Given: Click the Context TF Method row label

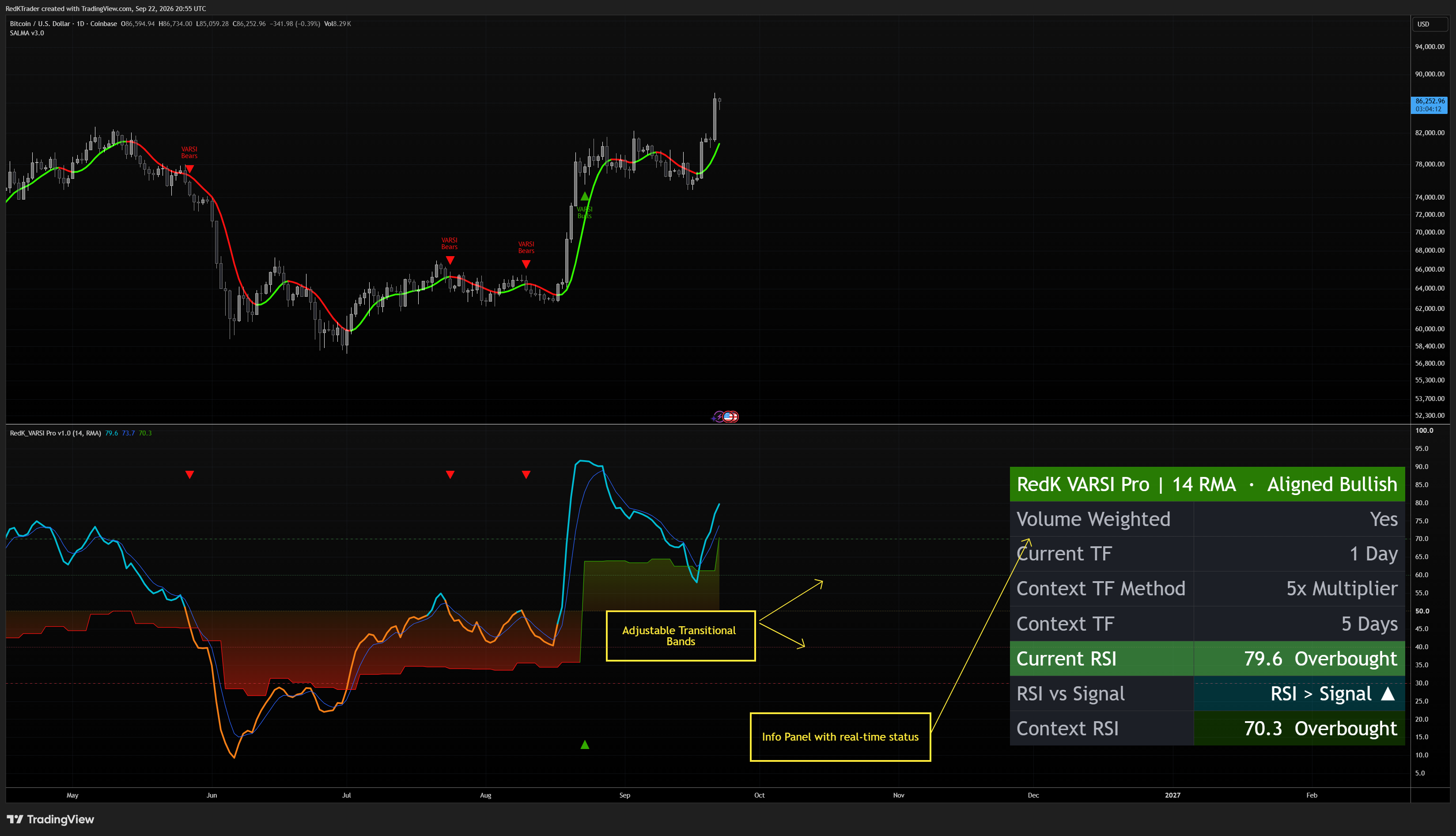Looking at the screenshot, I should 1101,589.
